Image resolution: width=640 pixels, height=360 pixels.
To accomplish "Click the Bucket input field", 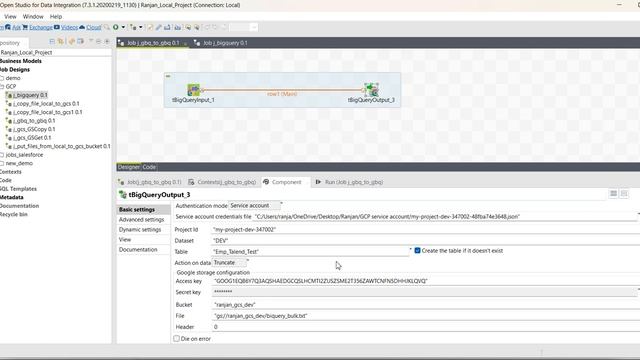I will [x=426, y=305].
